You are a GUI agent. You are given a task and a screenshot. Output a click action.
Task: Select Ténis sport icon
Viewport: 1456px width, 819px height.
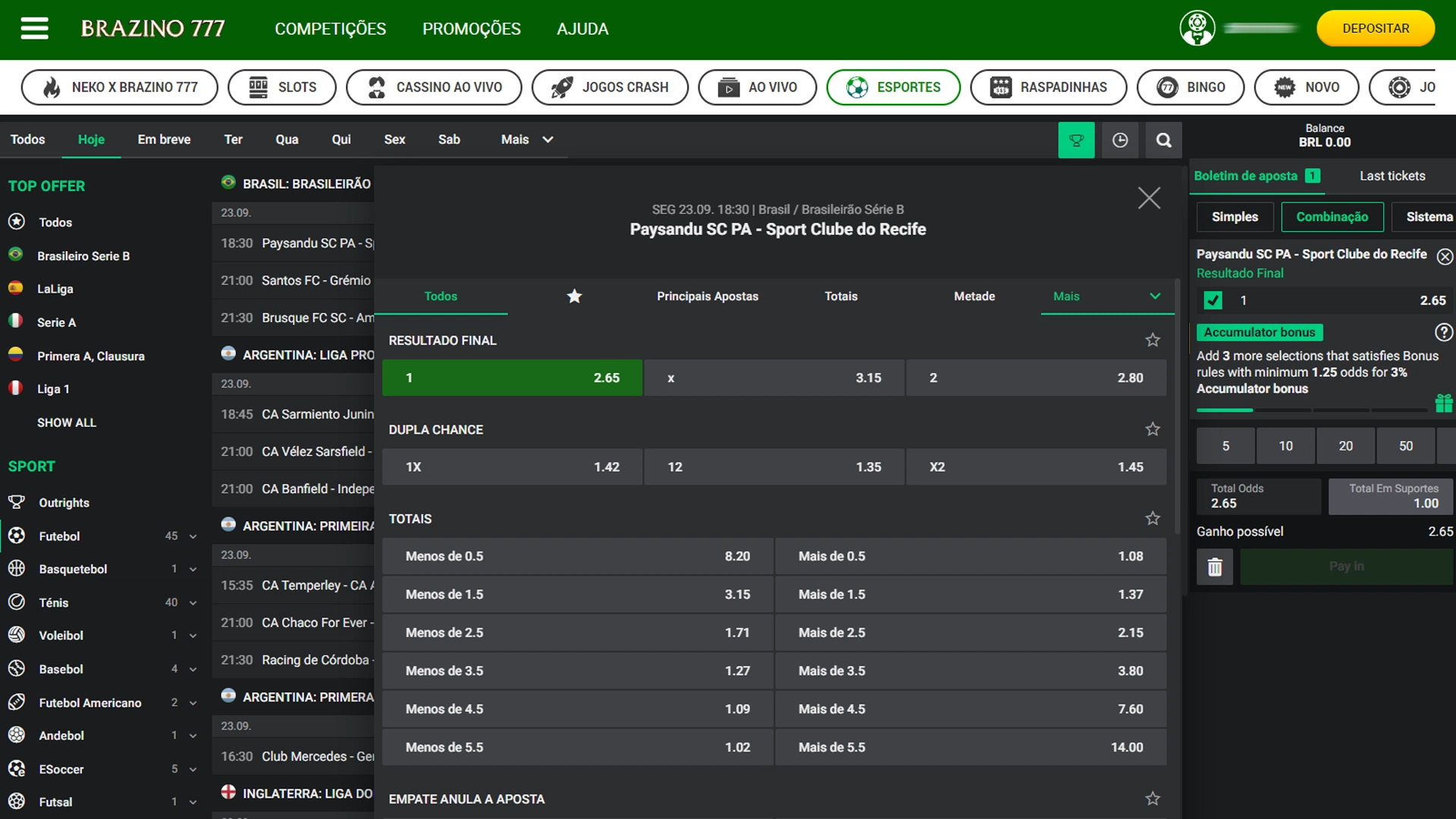pyautogui.click(x=17, y=602)
